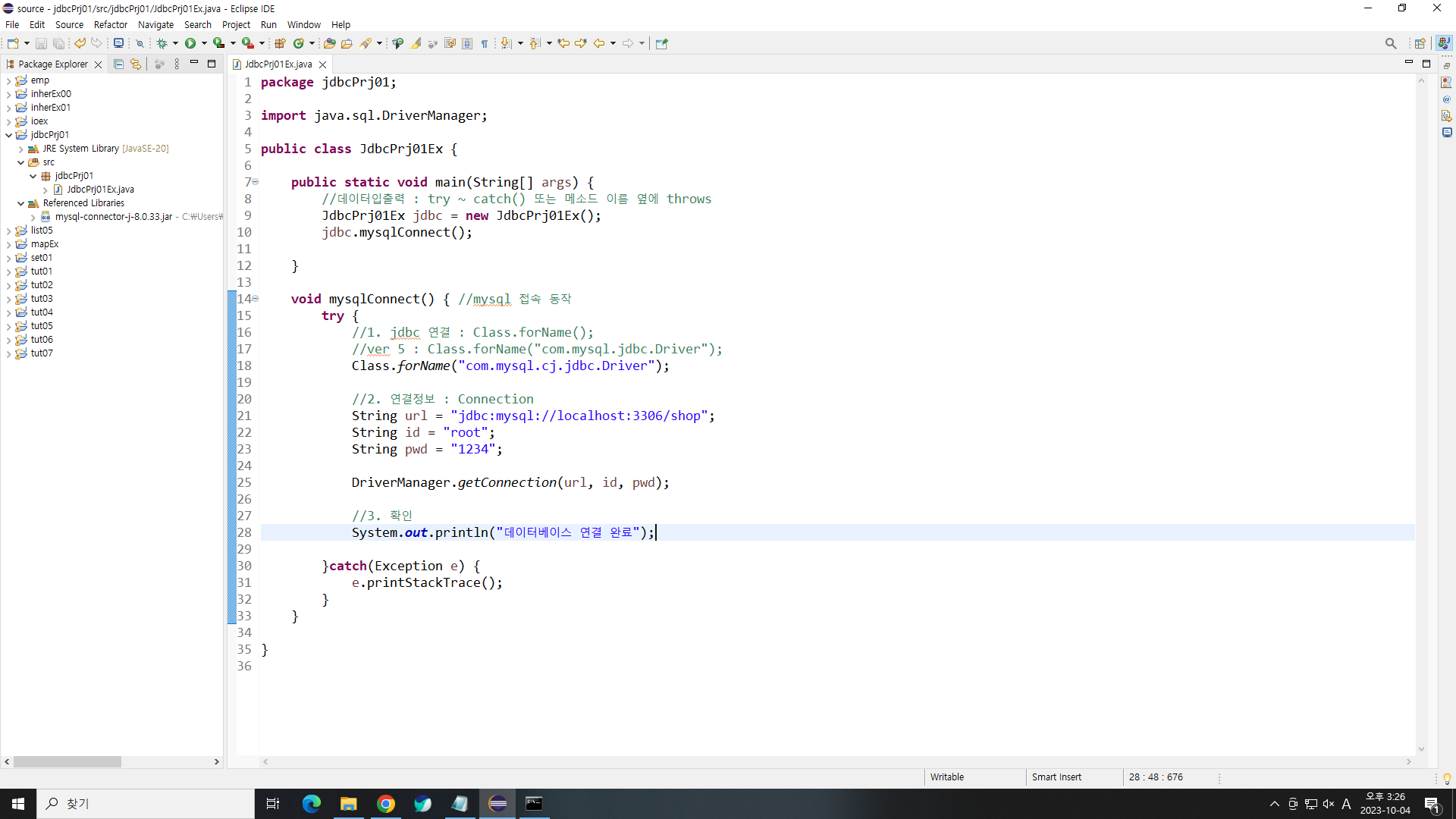Image resolution: width=1456 pixels, height=819 pixels.
Task: Expand the JRE System Library node
Action: pos(21,149)
